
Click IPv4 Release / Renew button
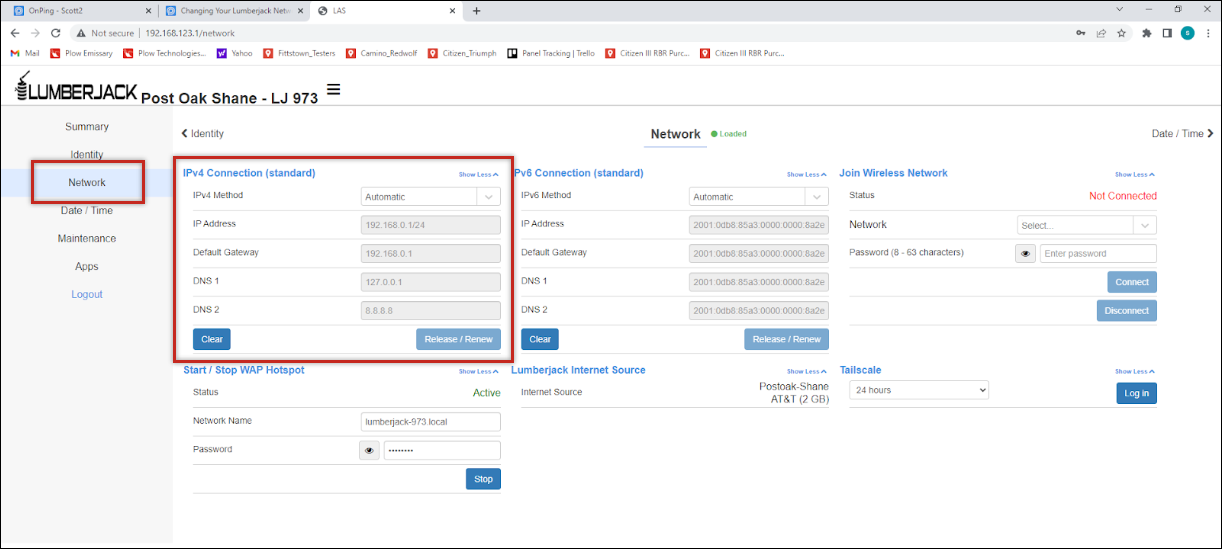[458, 339]
